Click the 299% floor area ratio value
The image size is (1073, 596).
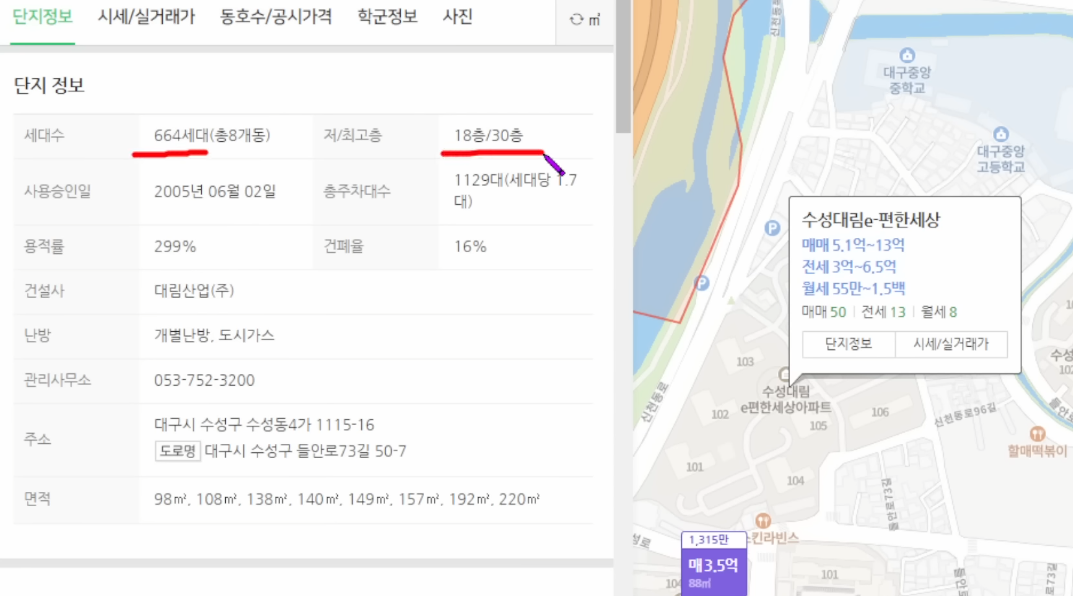[x=175, y=246]
